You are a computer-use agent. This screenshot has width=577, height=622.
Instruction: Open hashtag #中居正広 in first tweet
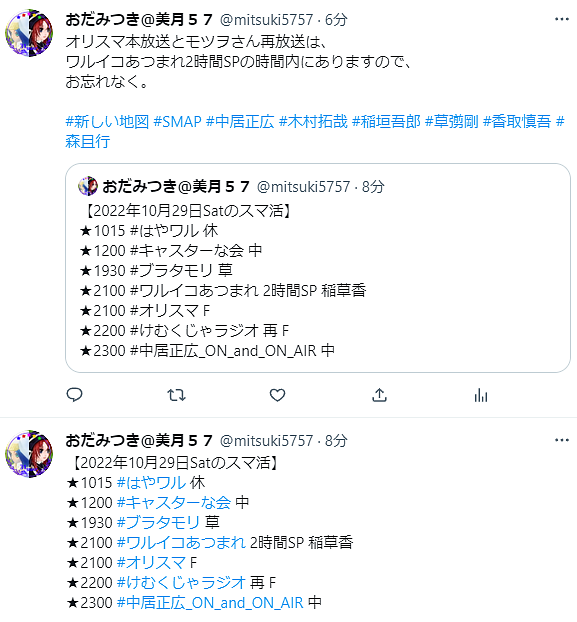pyautogui.click(x=240, y=121)
